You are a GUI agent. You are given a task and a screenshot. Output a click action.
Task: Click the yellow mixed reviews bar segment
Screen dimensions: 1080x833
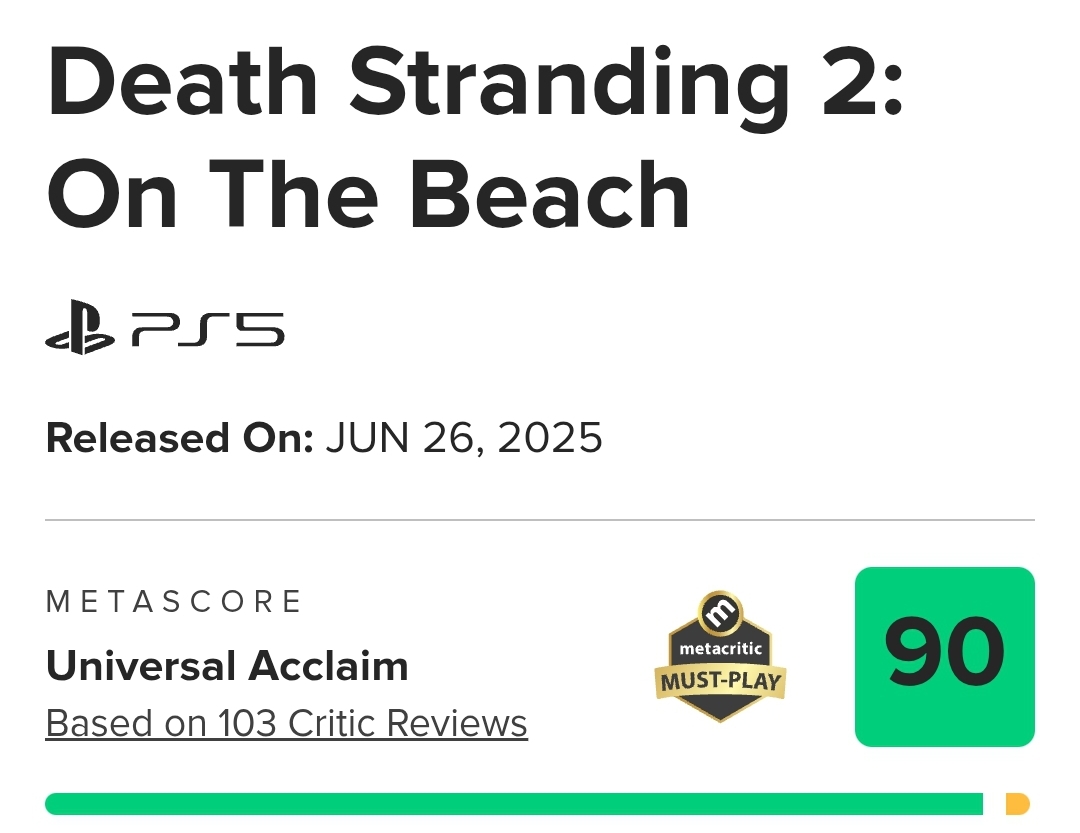[1017, 804]
